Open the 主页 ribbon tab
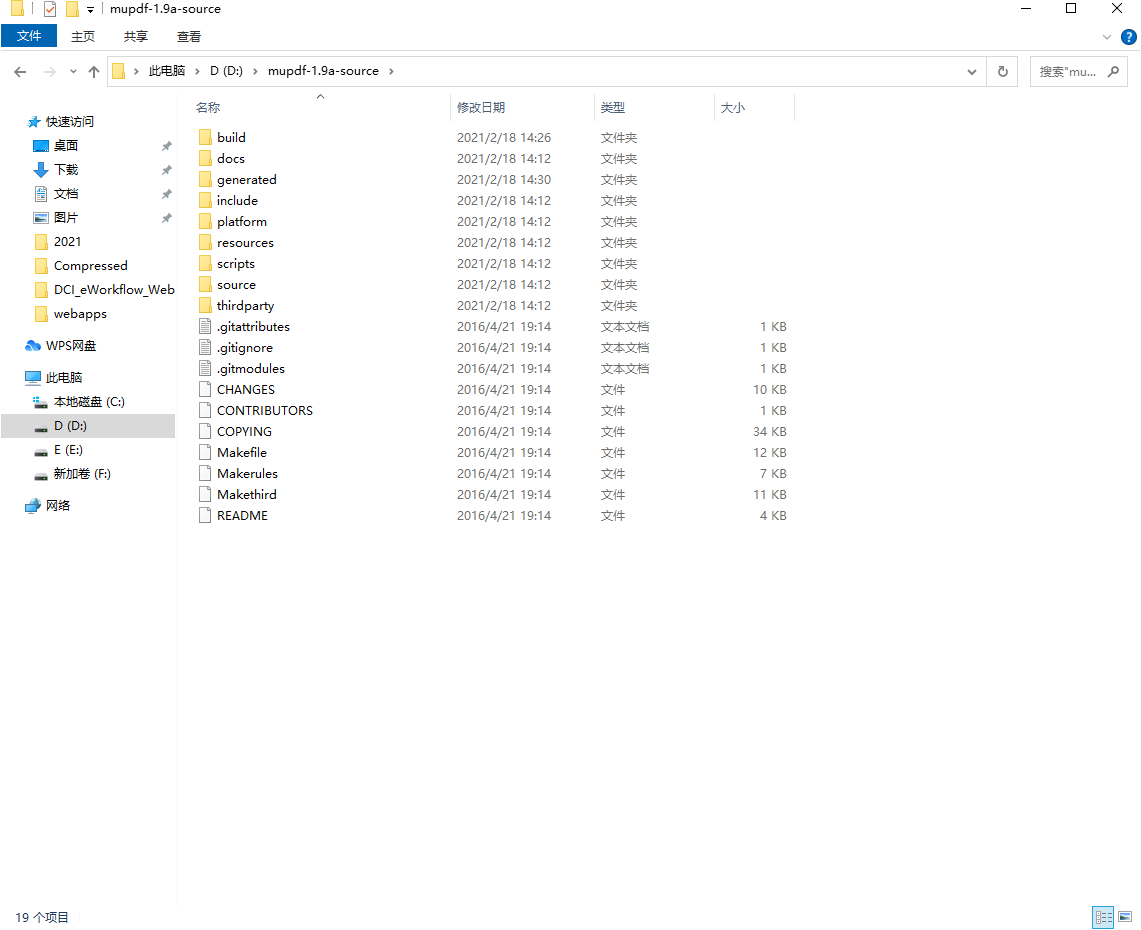The width and height of the screenshot is (1141, 930). (83, 36)
